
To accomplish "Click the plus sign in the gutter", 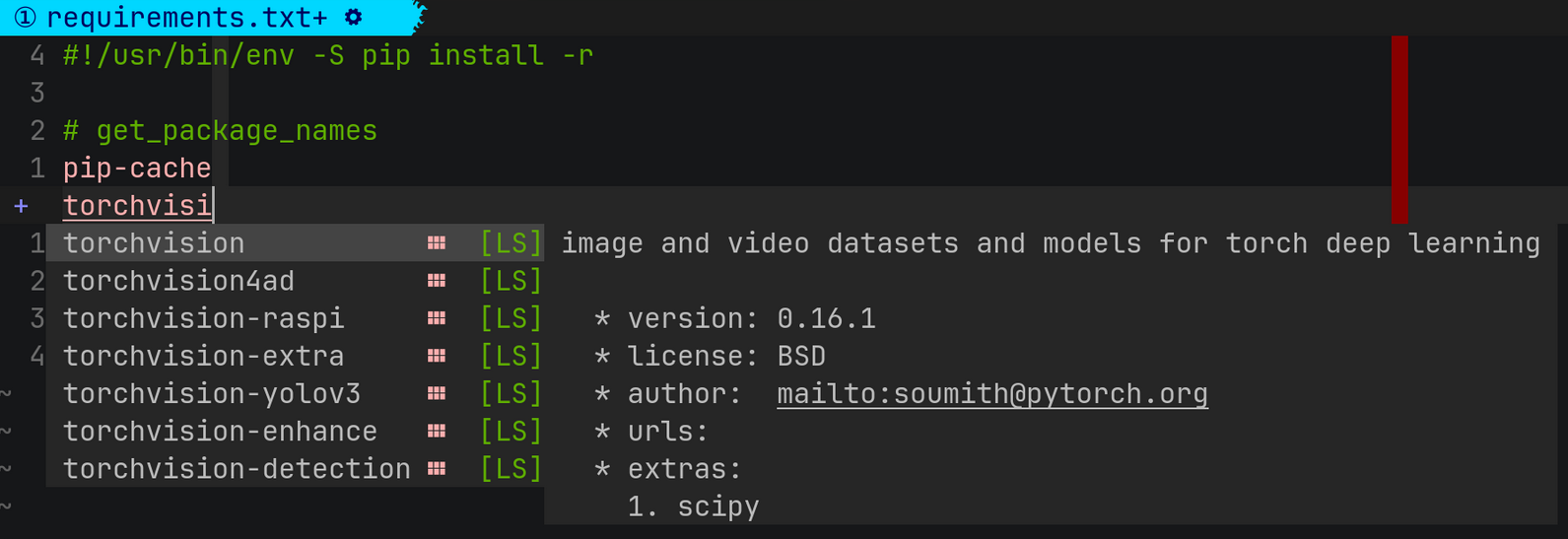I will [21, 206].
